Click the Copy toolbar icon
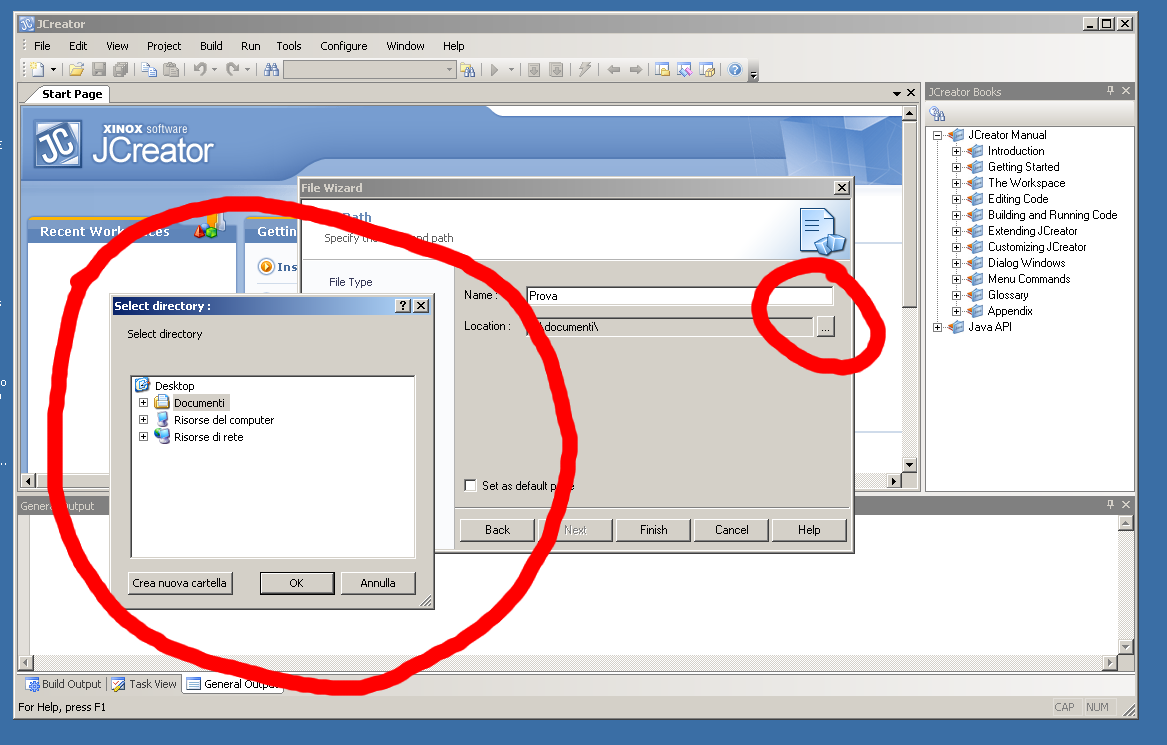Image resolution: width=1167 pixels, height=745 pixels. point(149,70)
